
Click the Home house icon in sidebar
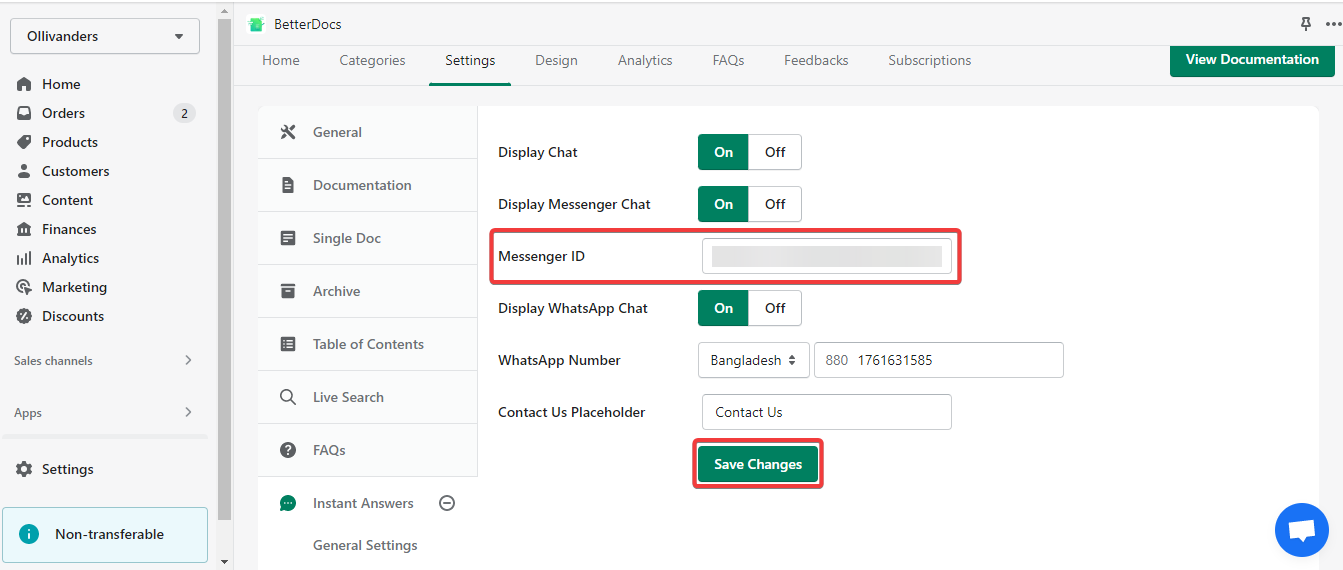24,84
